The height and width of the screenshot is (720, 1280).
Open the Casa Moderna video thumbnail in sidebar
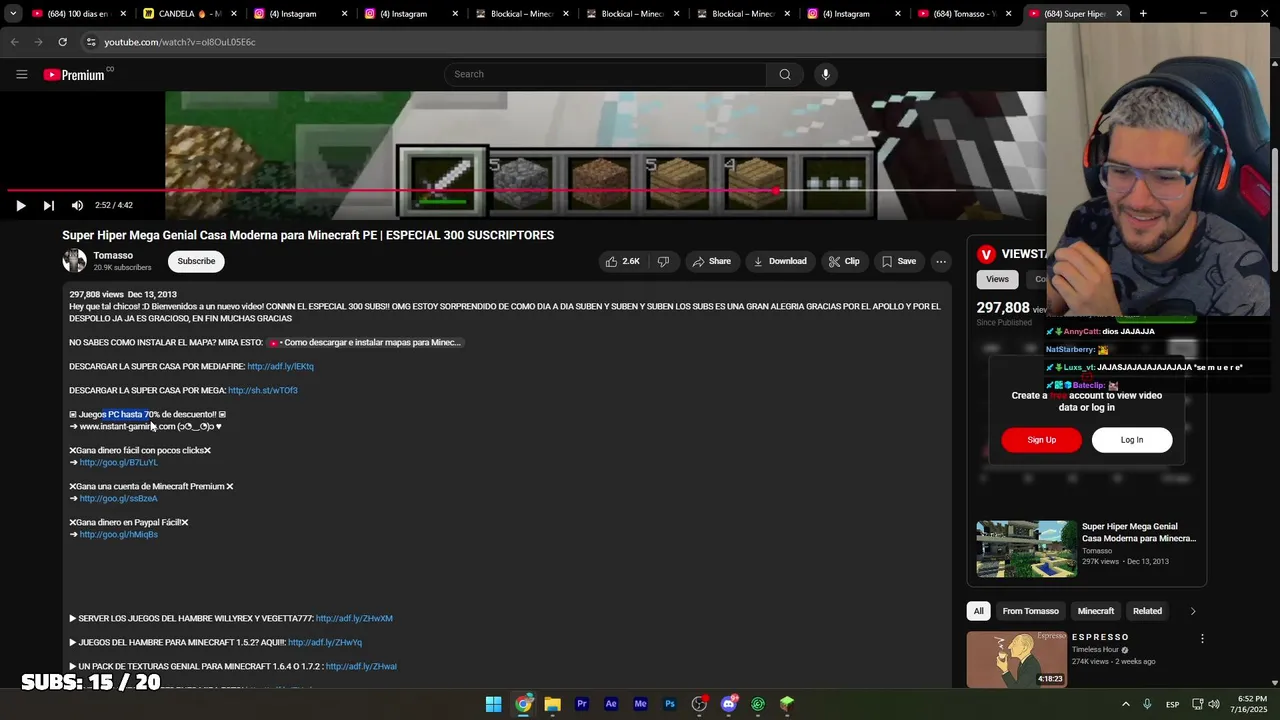(1027, 548)
